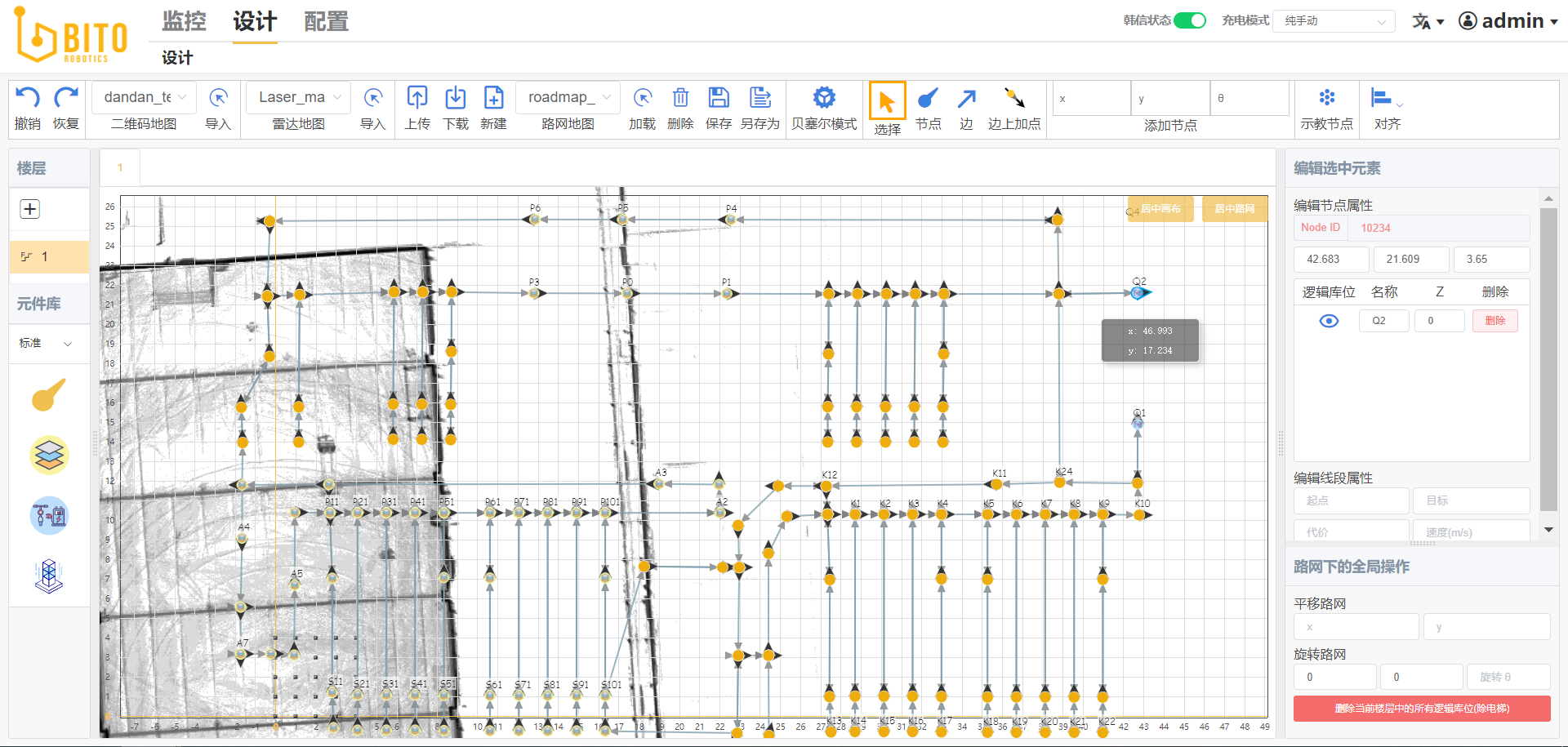Click the teach node (示教节点) icon
1568x747 pixels.
click(1327, 98)
